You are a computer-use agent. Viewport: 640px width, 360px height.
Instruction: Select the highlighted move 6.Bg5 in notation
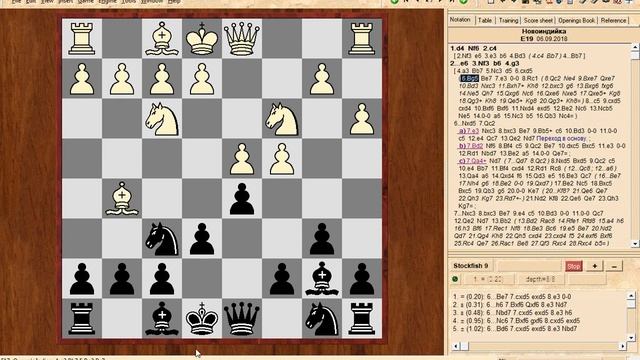469,78
